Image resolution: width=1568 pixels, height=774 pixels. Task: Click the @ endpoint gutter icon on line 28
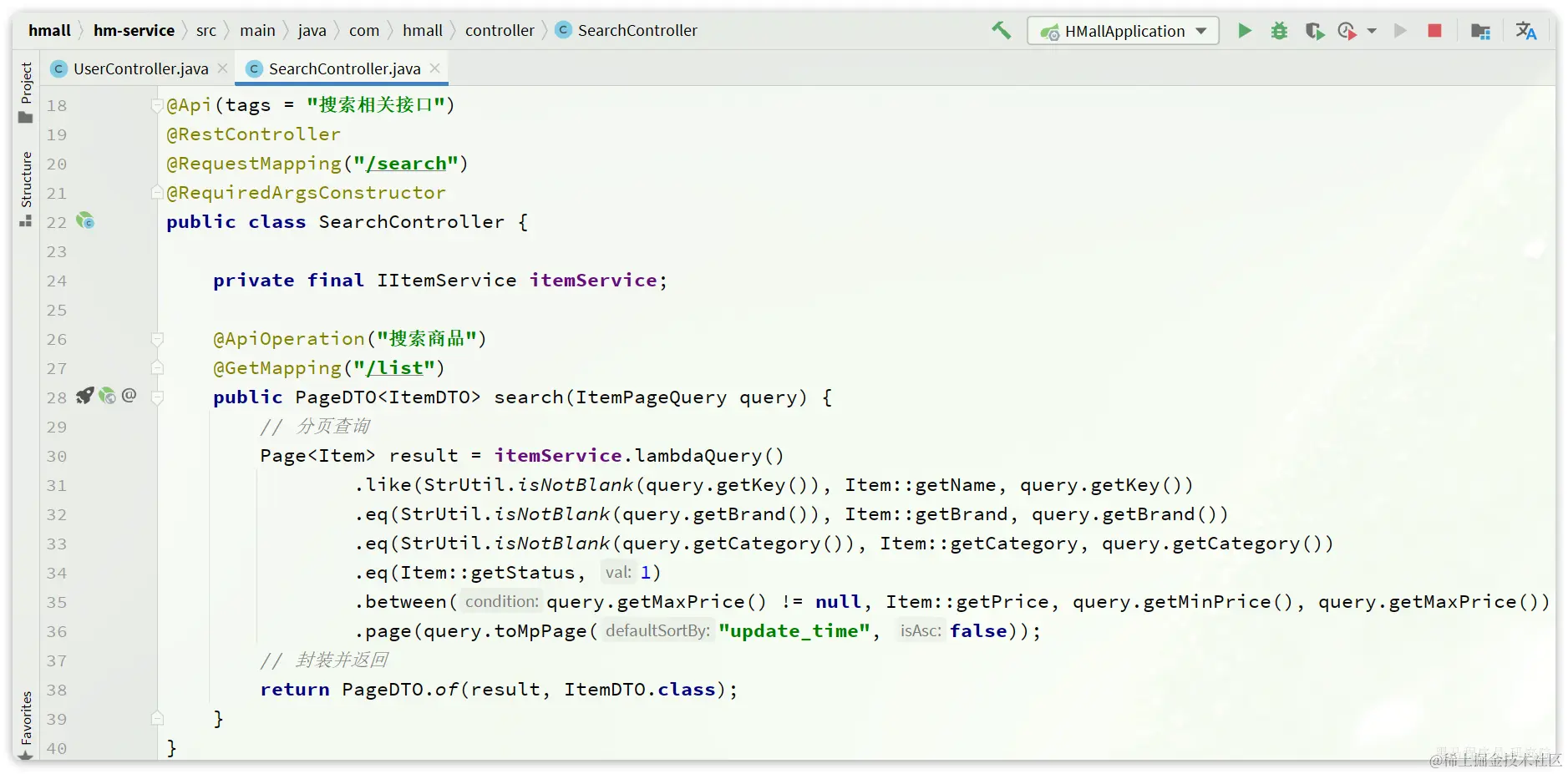click(x=129, y=395)
